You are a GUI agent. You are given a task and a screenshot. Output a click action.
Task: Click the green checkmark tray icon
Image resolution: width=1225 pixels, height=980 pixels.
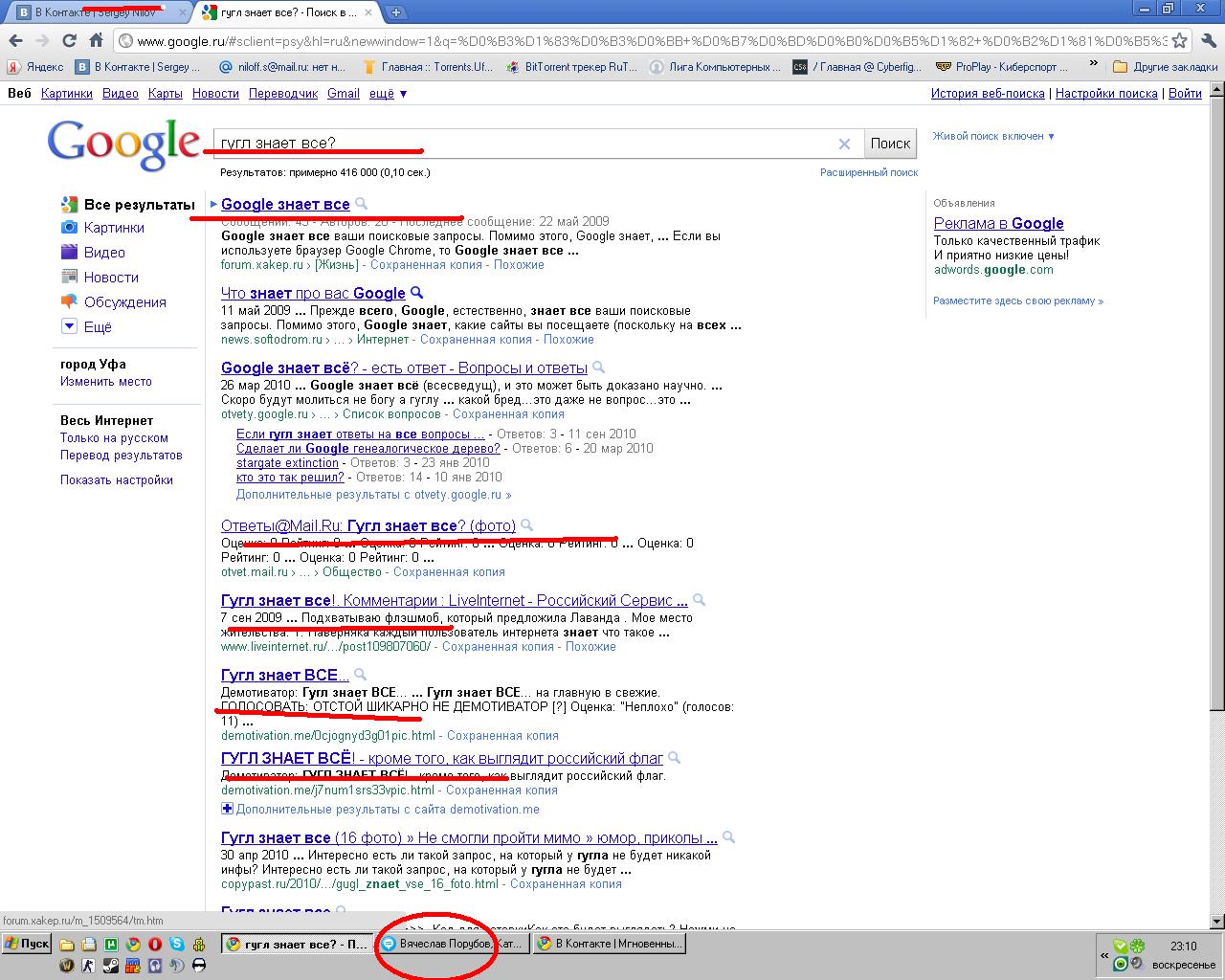pos(1121,946)
